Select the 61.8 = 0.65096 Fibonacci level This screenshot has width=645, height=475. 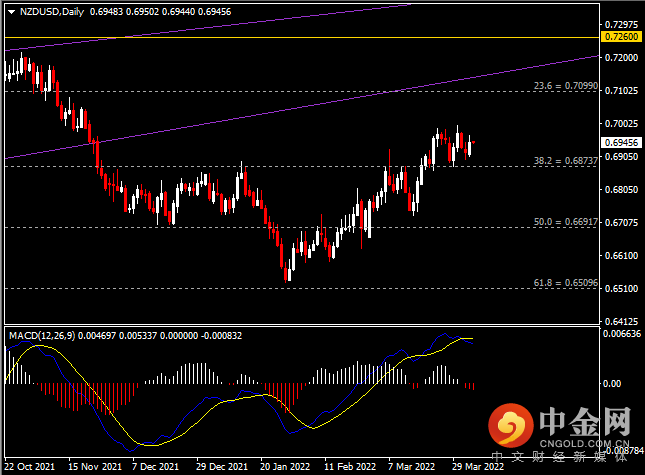pos(564,283)
